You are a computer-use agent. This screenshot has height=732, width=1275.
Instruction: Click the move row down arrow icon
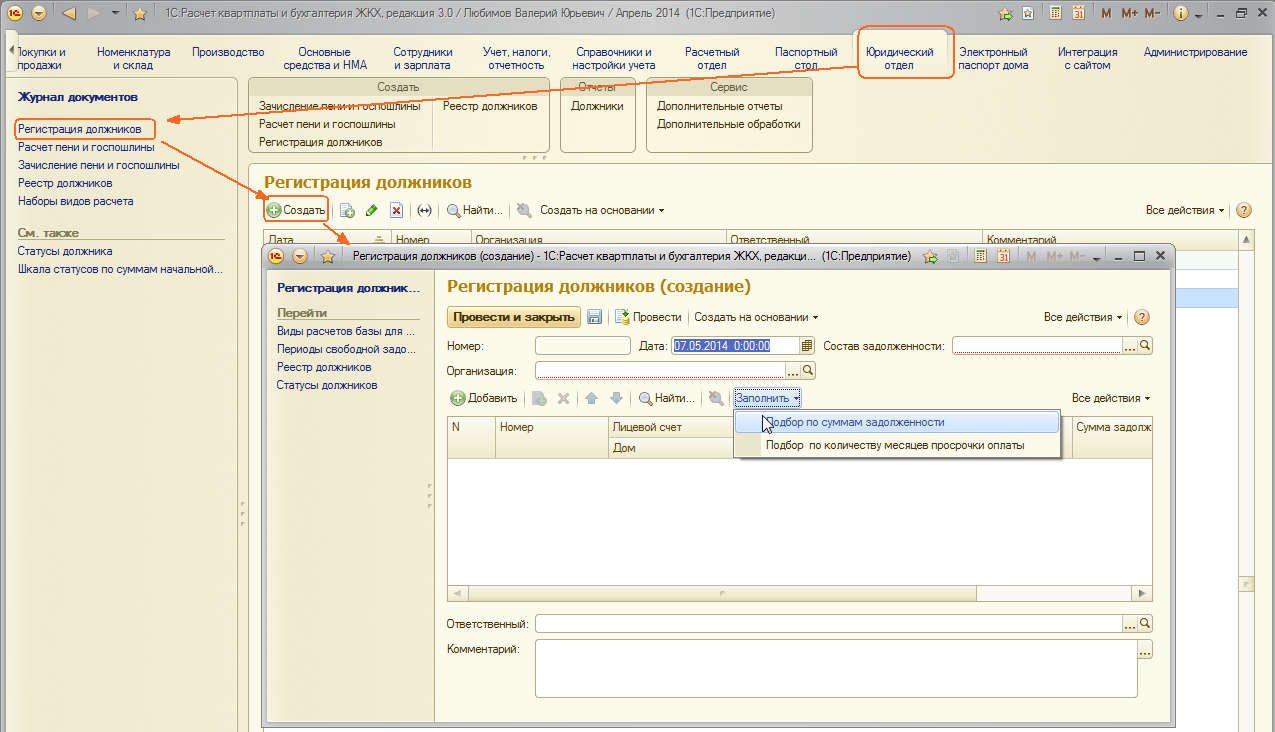[616, 398]
